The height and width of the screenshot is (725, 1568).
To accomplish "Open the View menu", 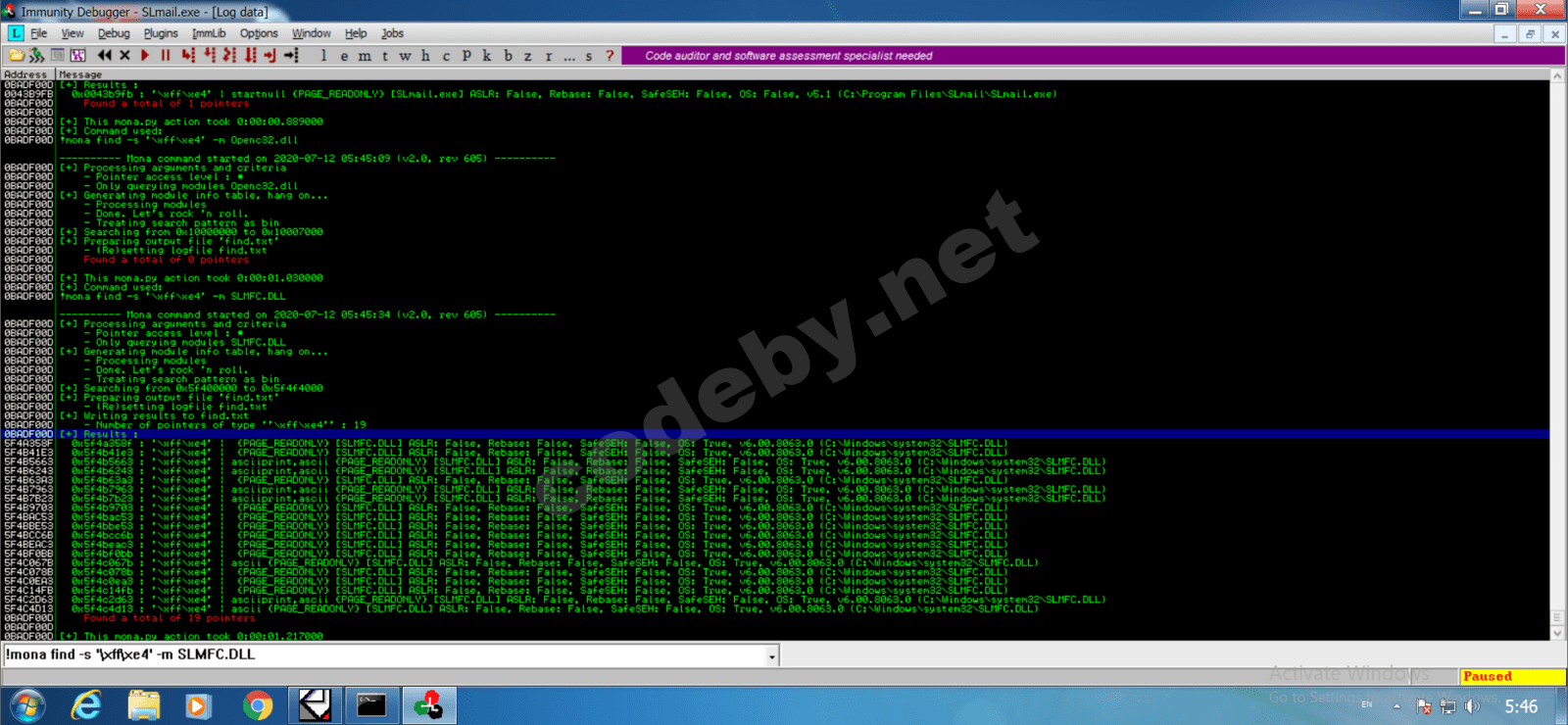I will [73, 33].
